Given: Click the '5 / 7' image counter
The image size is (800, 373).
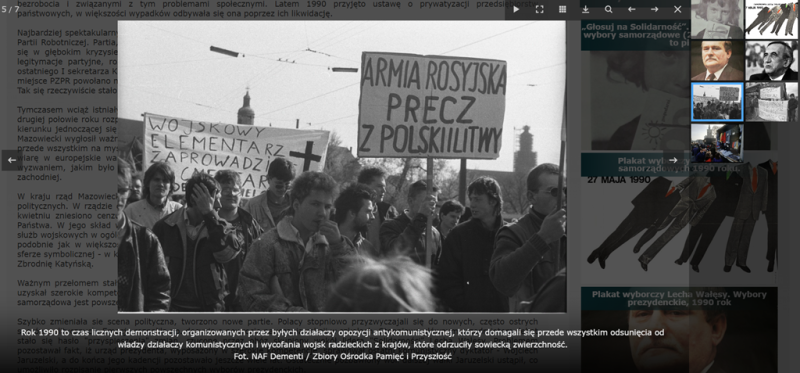Looking at the screenshot, I should (10, 10).
